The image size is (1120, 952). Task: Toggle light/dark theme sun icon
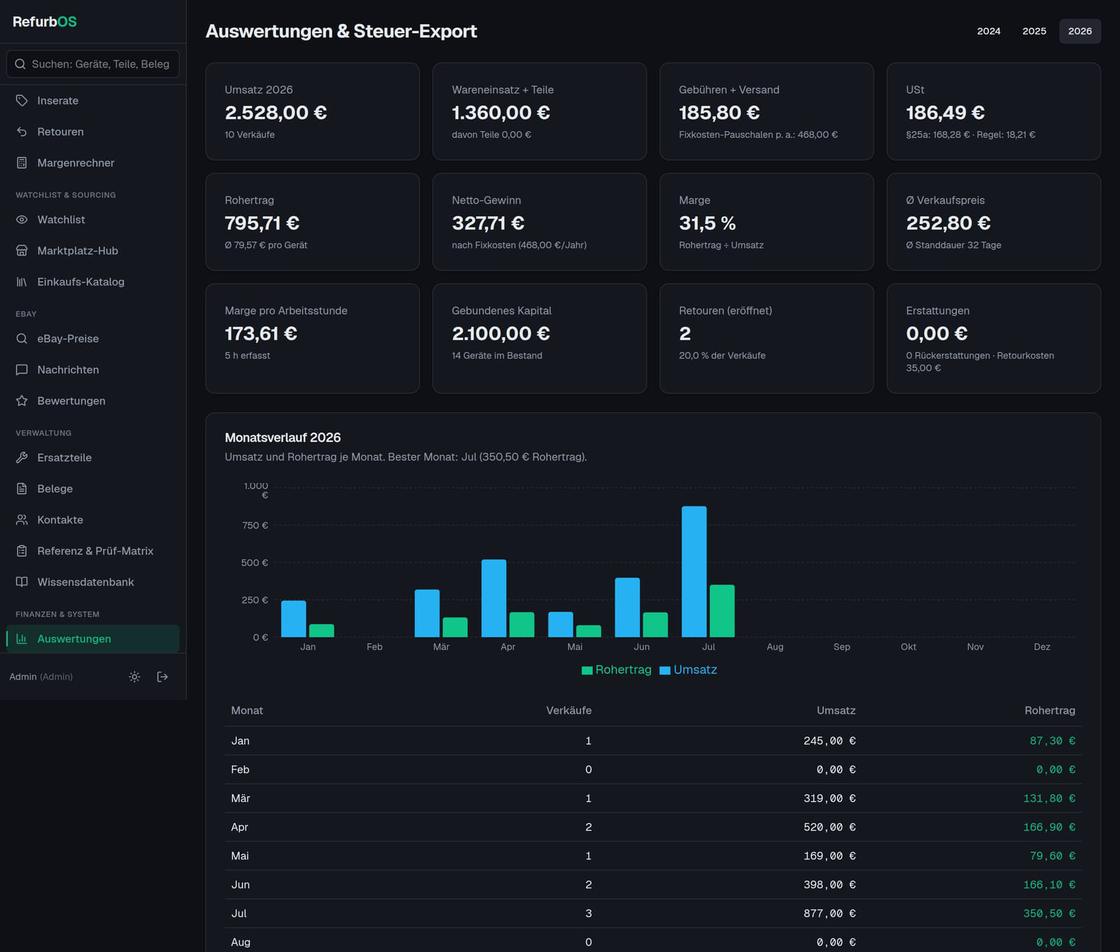point(134,676)
